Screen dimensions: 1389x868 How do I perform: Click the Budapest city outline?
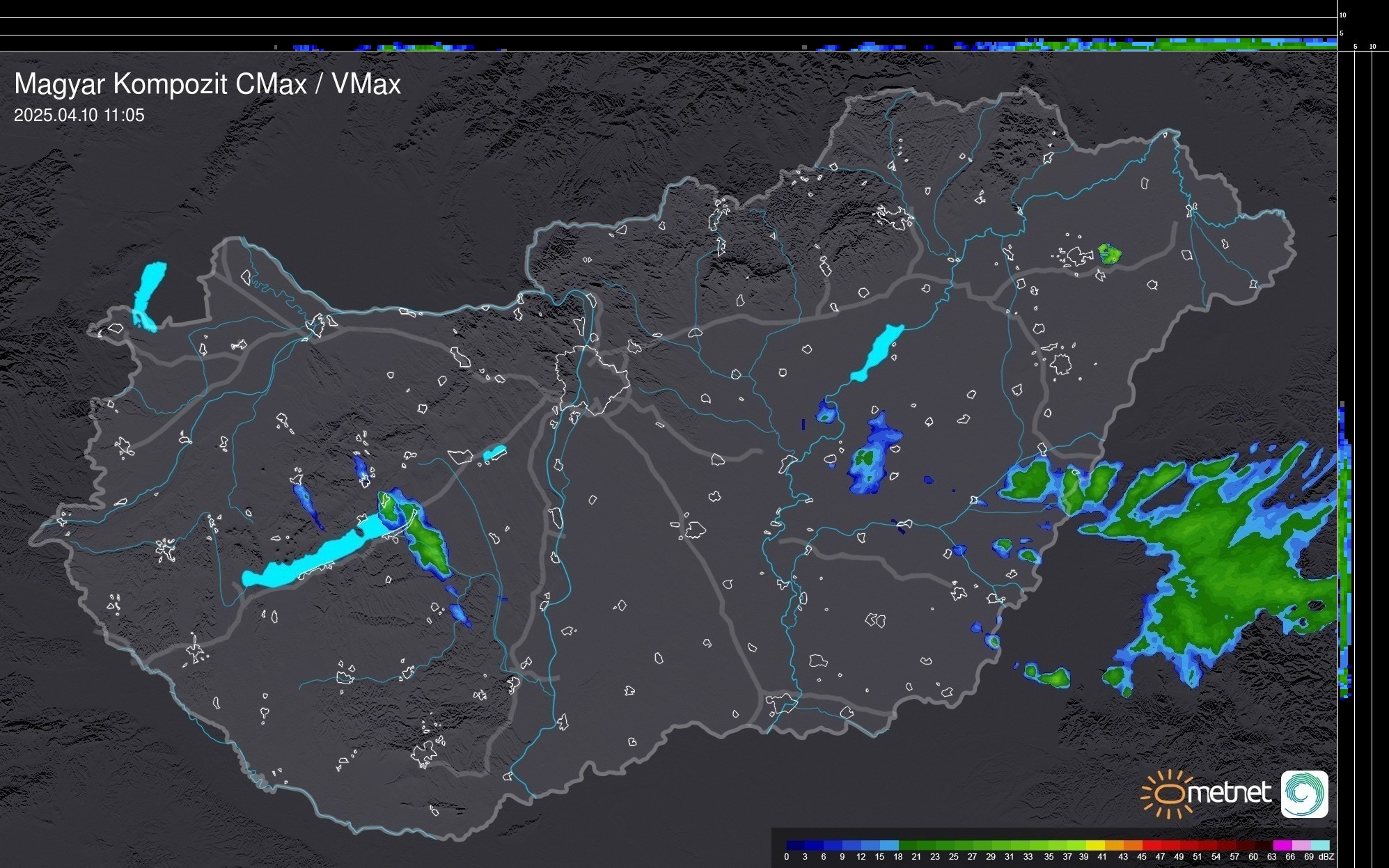592,379
